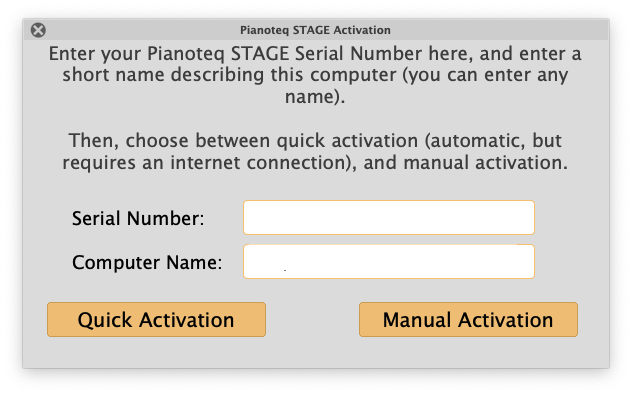The height and width of the screenshot is (395, 632).
Task: Focus the Computer Name text box
Action: click(x=389, y=261)
